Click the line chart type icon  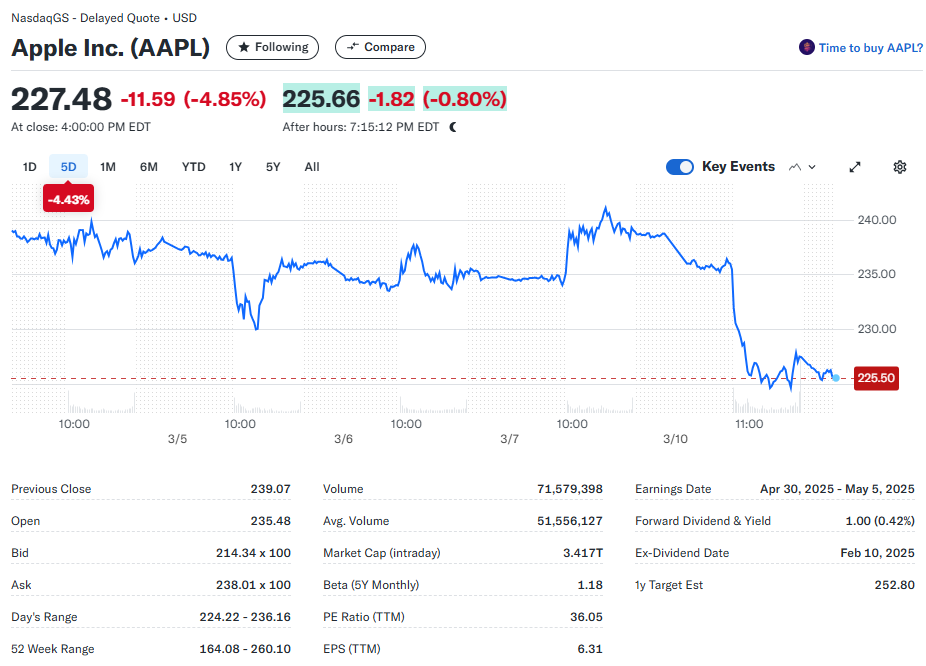(x=795, y=167)
